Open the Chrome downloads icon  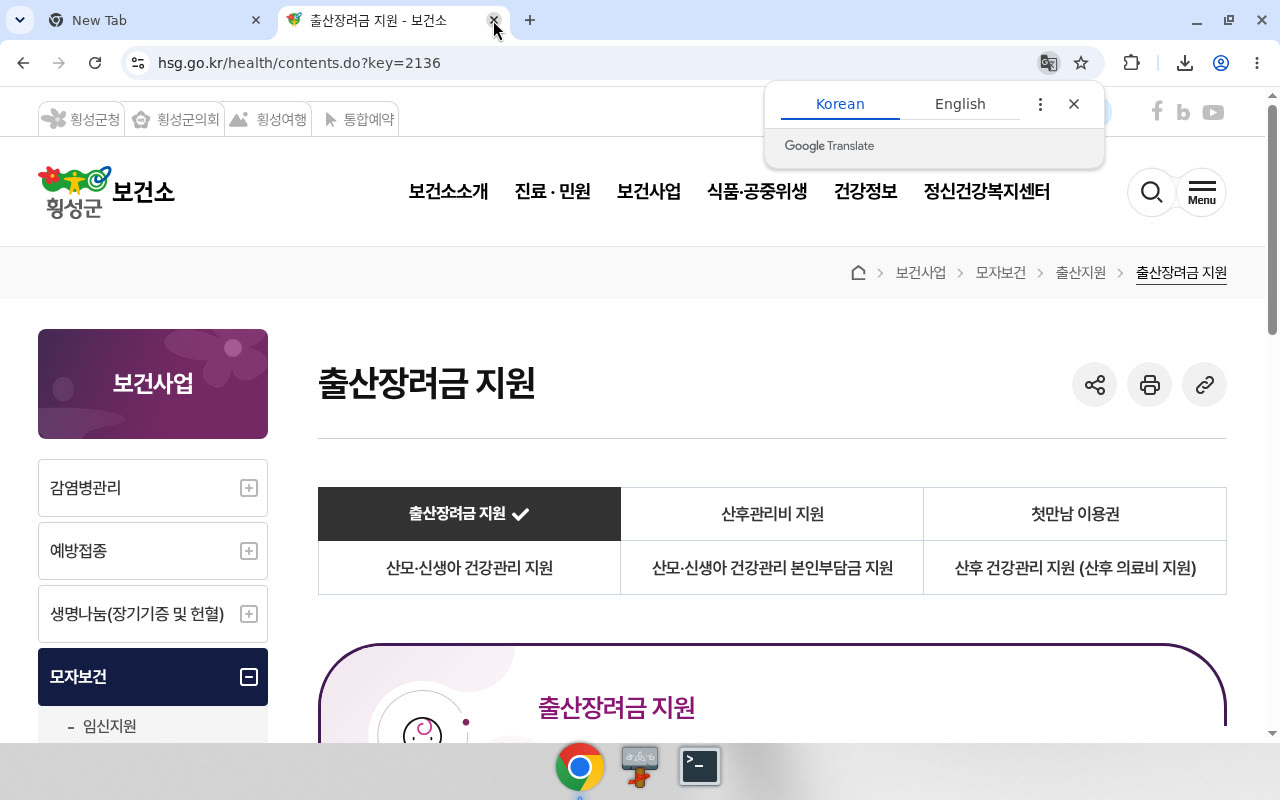tap(1185, 63)
